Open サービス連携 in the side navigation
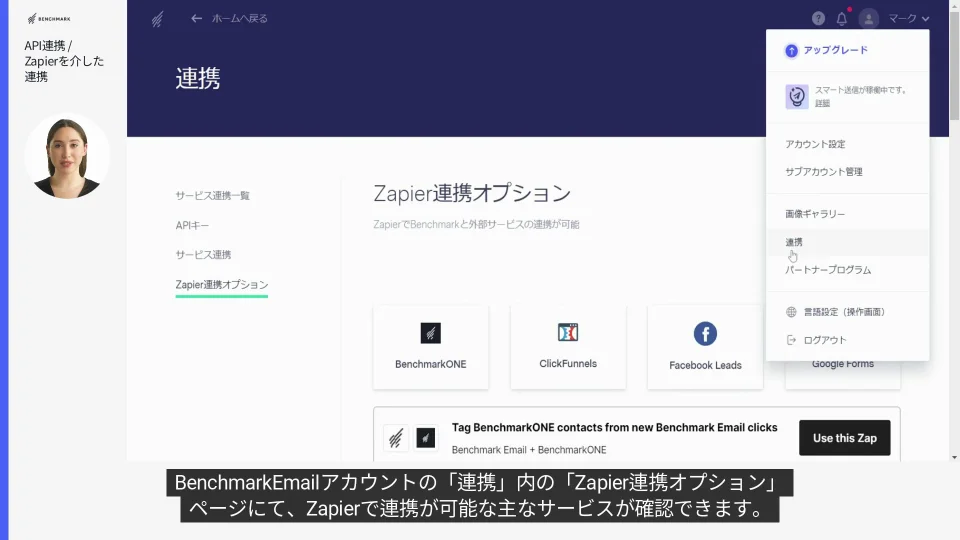This screenshot has width=960, height=540. coord(203,255)
